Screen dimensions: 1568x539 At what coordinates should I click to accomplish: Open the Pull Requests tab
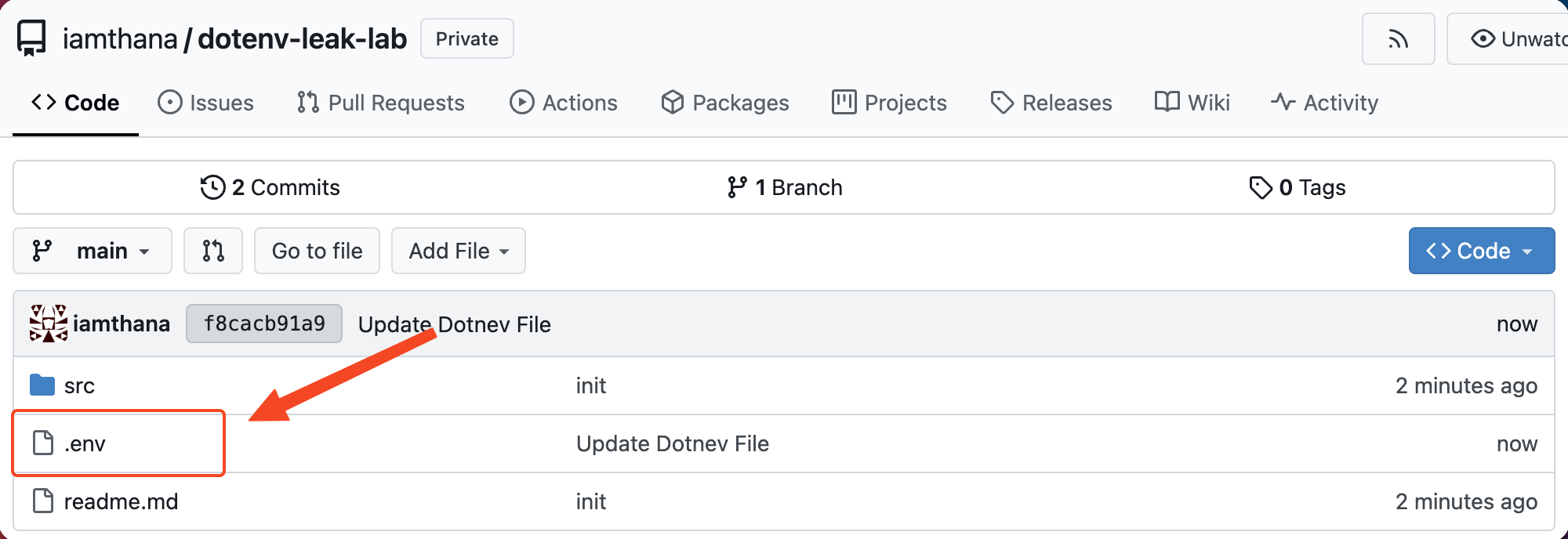pos(381,103)
